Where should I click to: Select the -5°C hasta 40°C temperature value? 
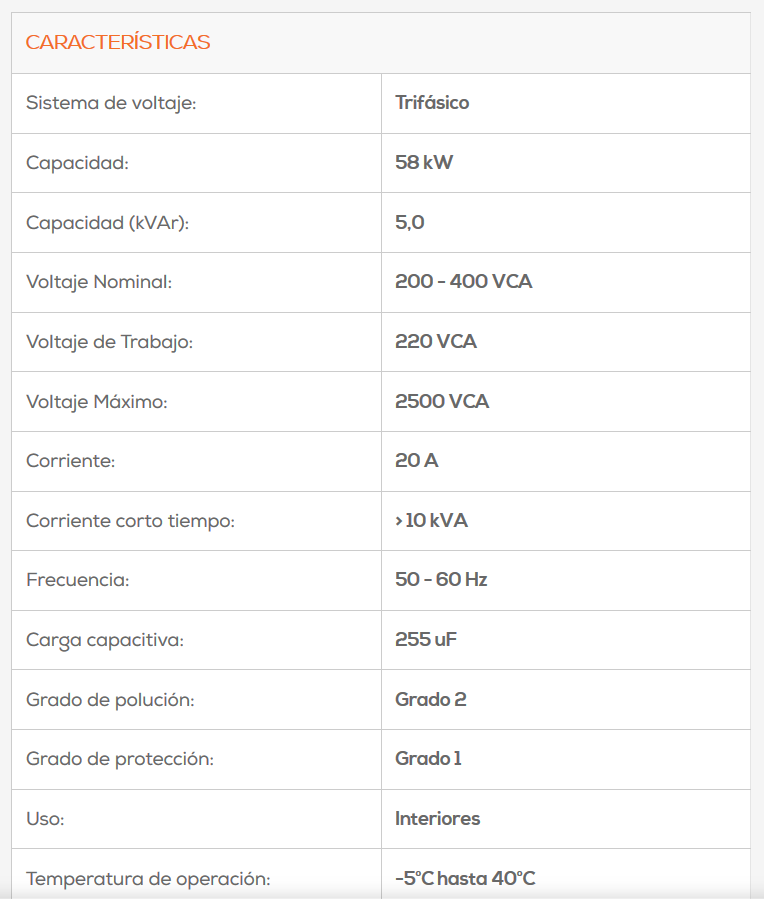coord(465,878)
